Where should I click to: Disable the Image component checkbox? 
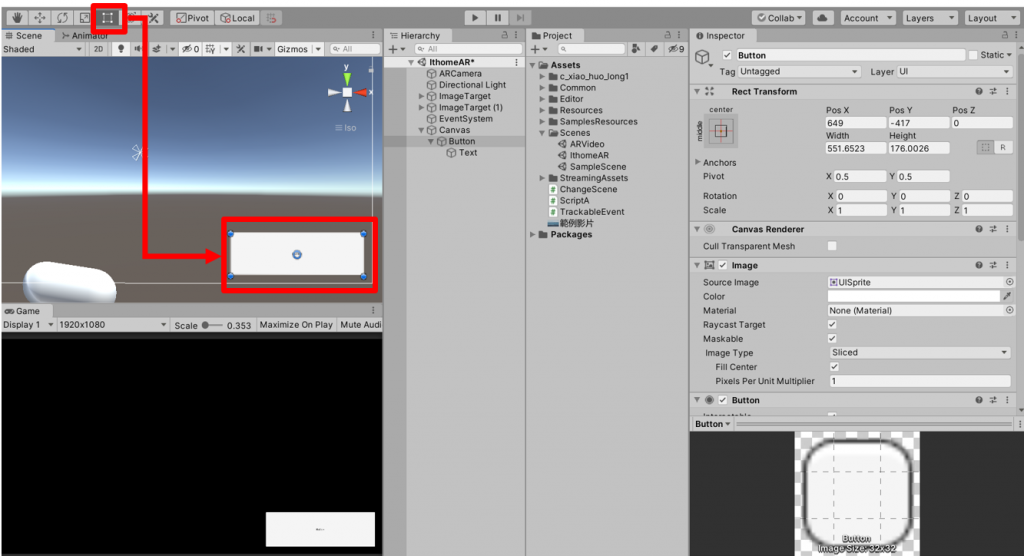click(723, 265)
